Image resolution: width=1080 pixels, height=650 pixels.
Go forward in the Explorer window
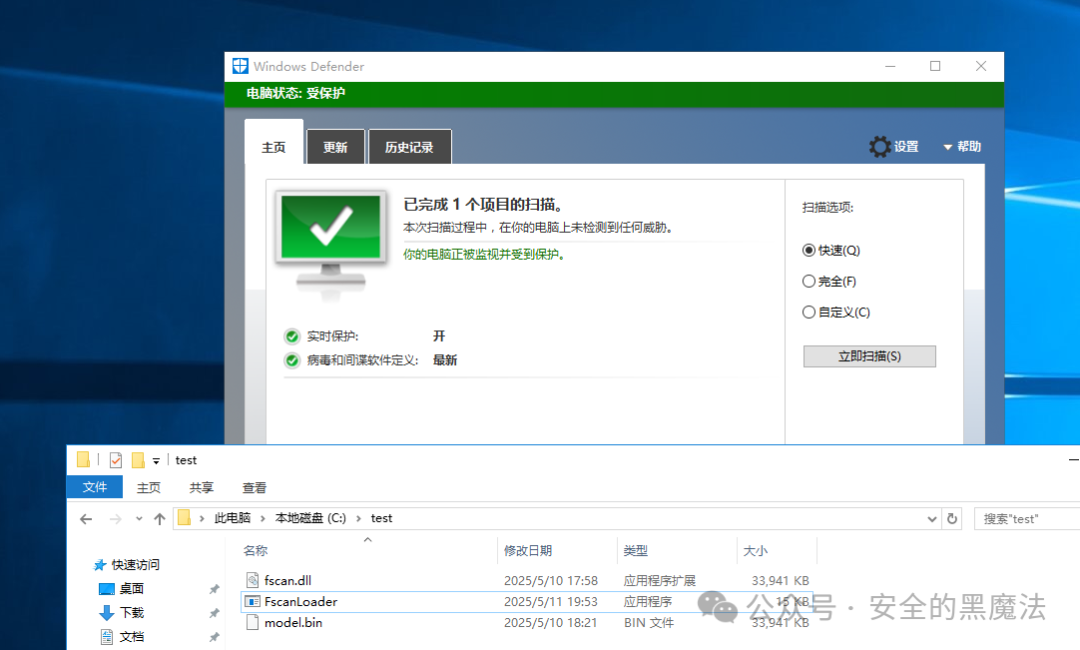(x=115, y=519)
